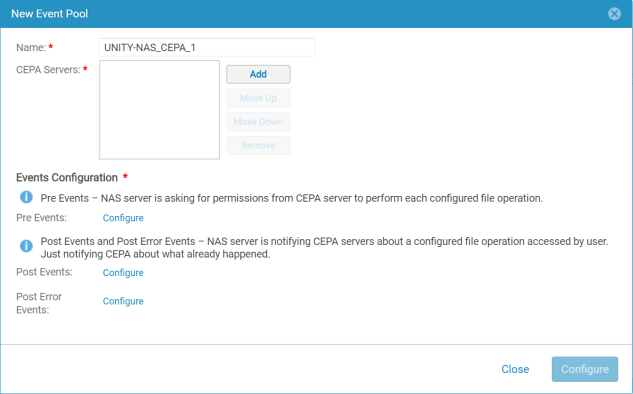Click the info icon beside Pre Events description
The image size is (633, 394).
click(x=26, y=197)
